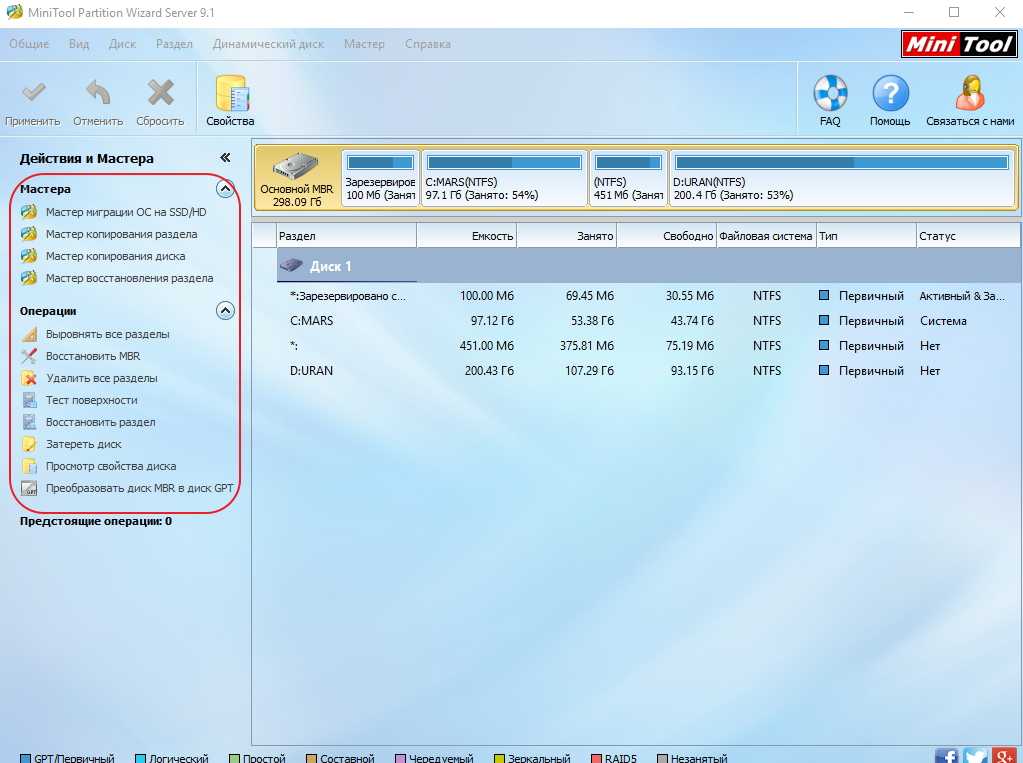Open the FAQ lifebuoy icon

830,95
